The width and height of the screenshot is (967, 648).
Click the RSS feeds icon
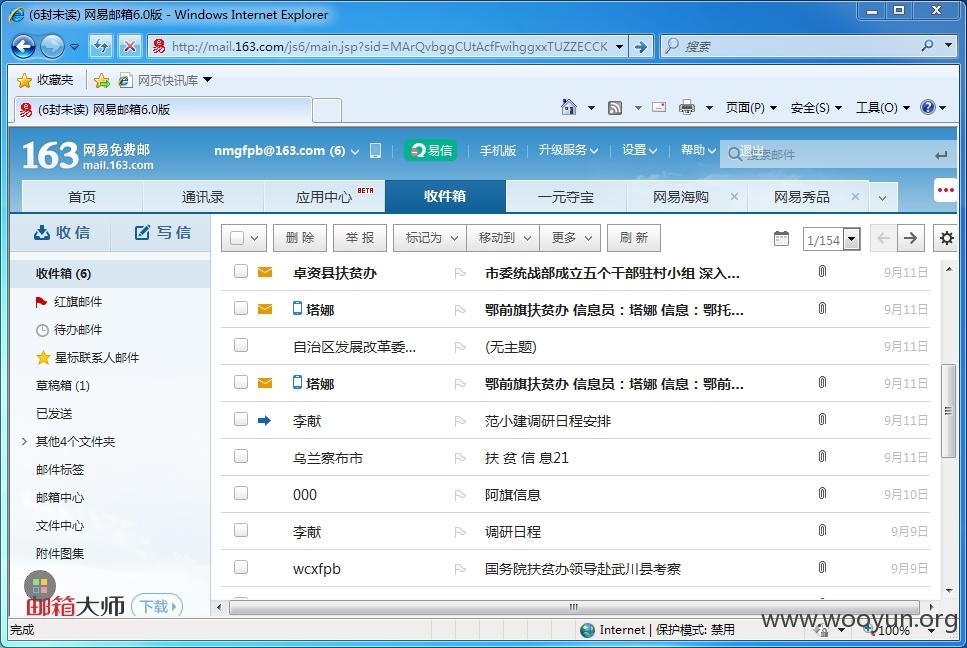(615, 108)
